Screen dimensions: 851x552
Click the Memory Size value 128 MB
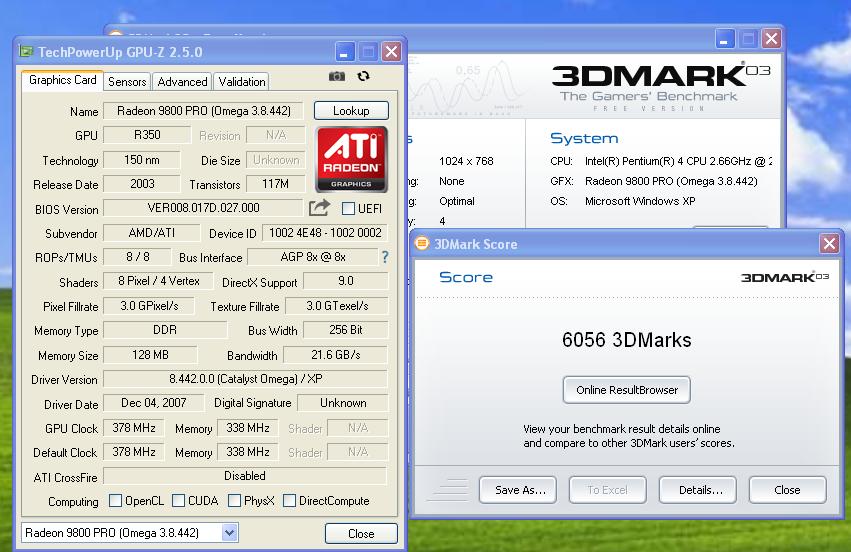pos(150,355)
